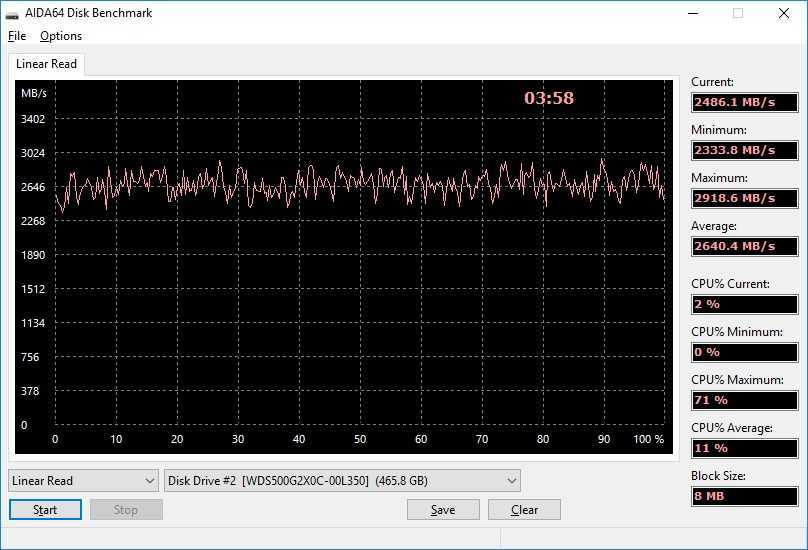Click the CPU% Maximum 71 % field
Image resolution: width=808 pixels, height=550 pixels.
[x=744, y=400]
